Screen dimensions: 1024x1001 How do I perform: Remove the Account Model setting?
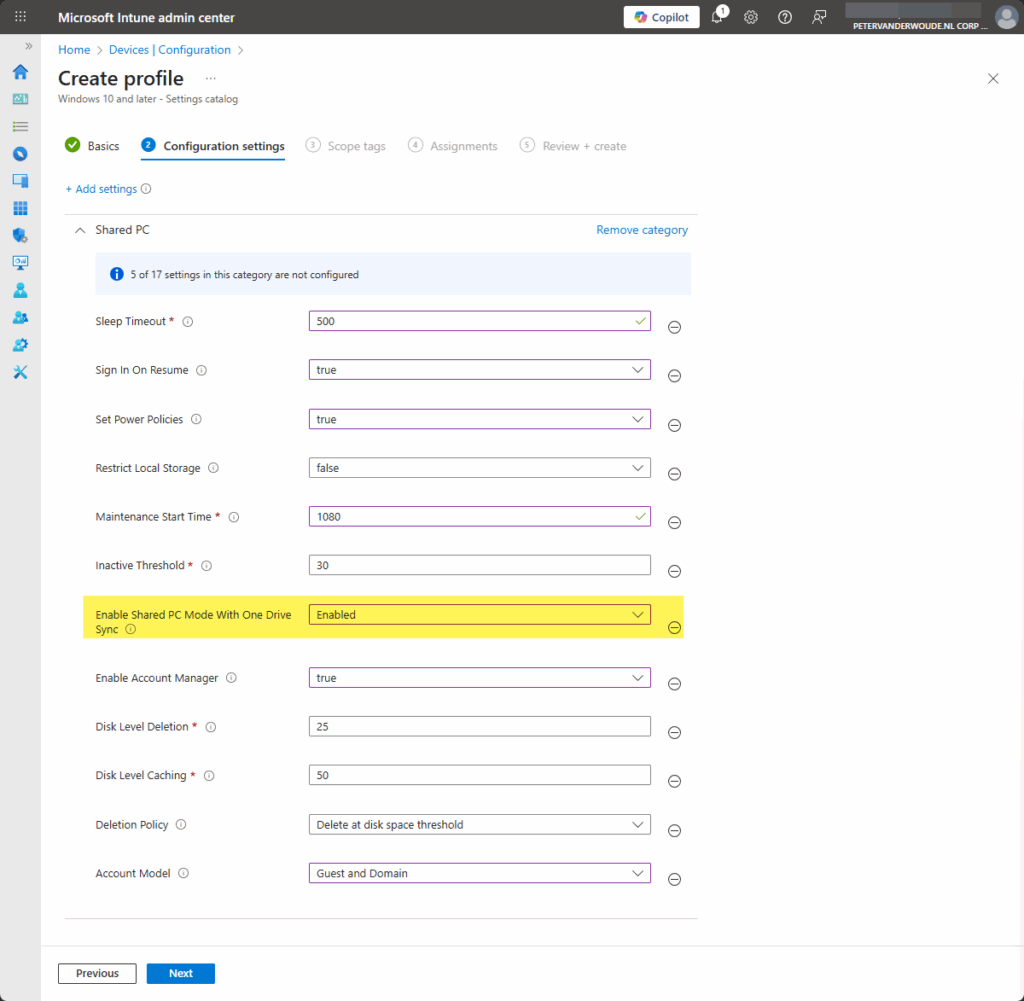[x=674, y=879]
